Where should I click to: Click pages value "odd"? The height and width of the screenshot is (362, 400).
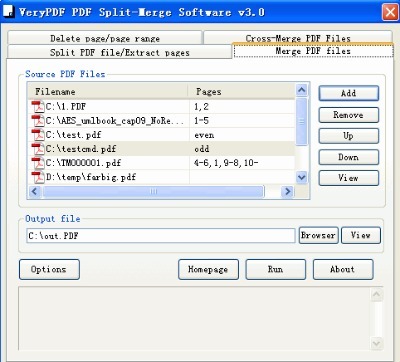coord(202,149)
